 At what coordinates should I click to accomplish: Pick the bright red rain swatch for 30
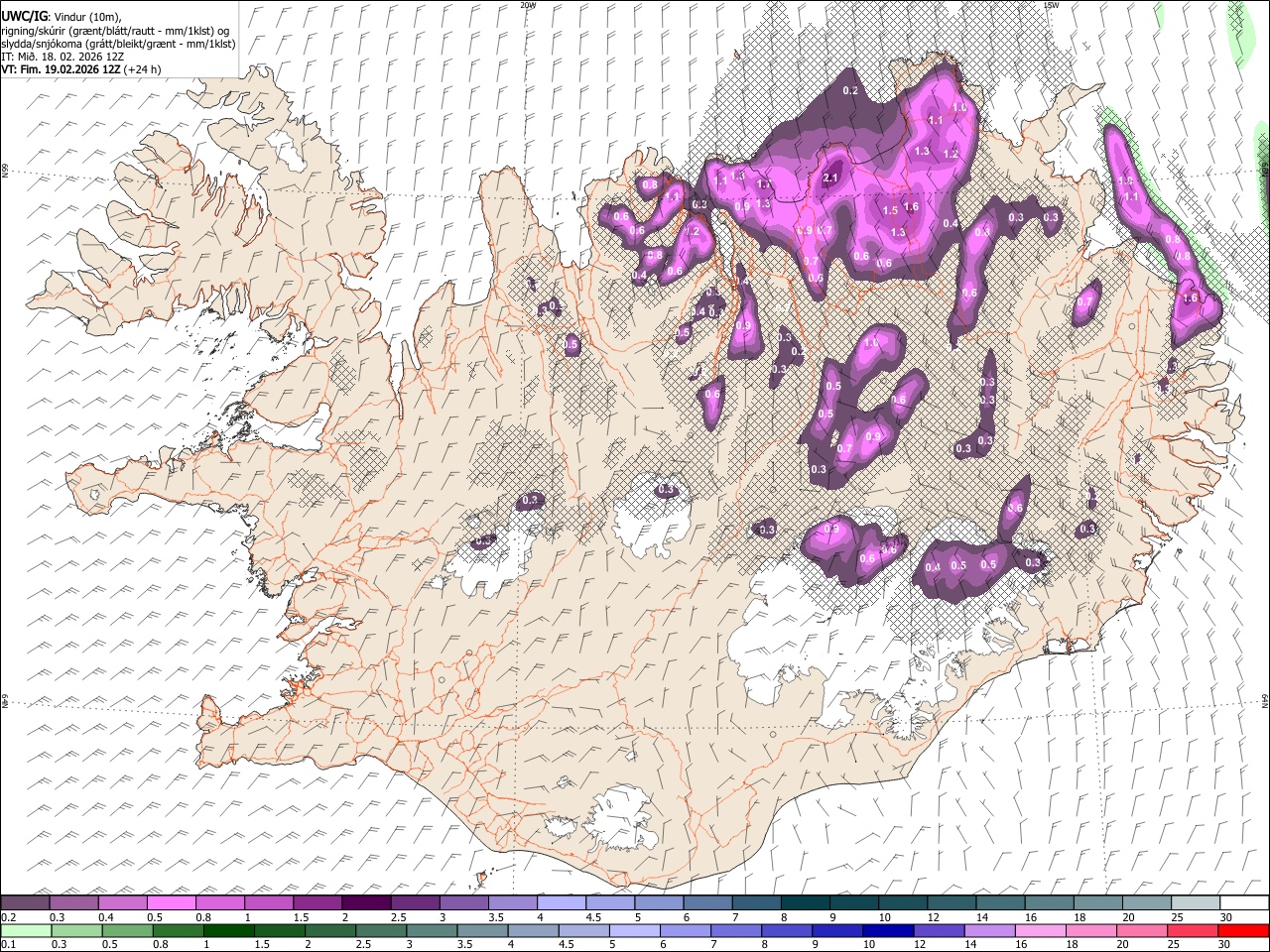[x=1243, y=930]
